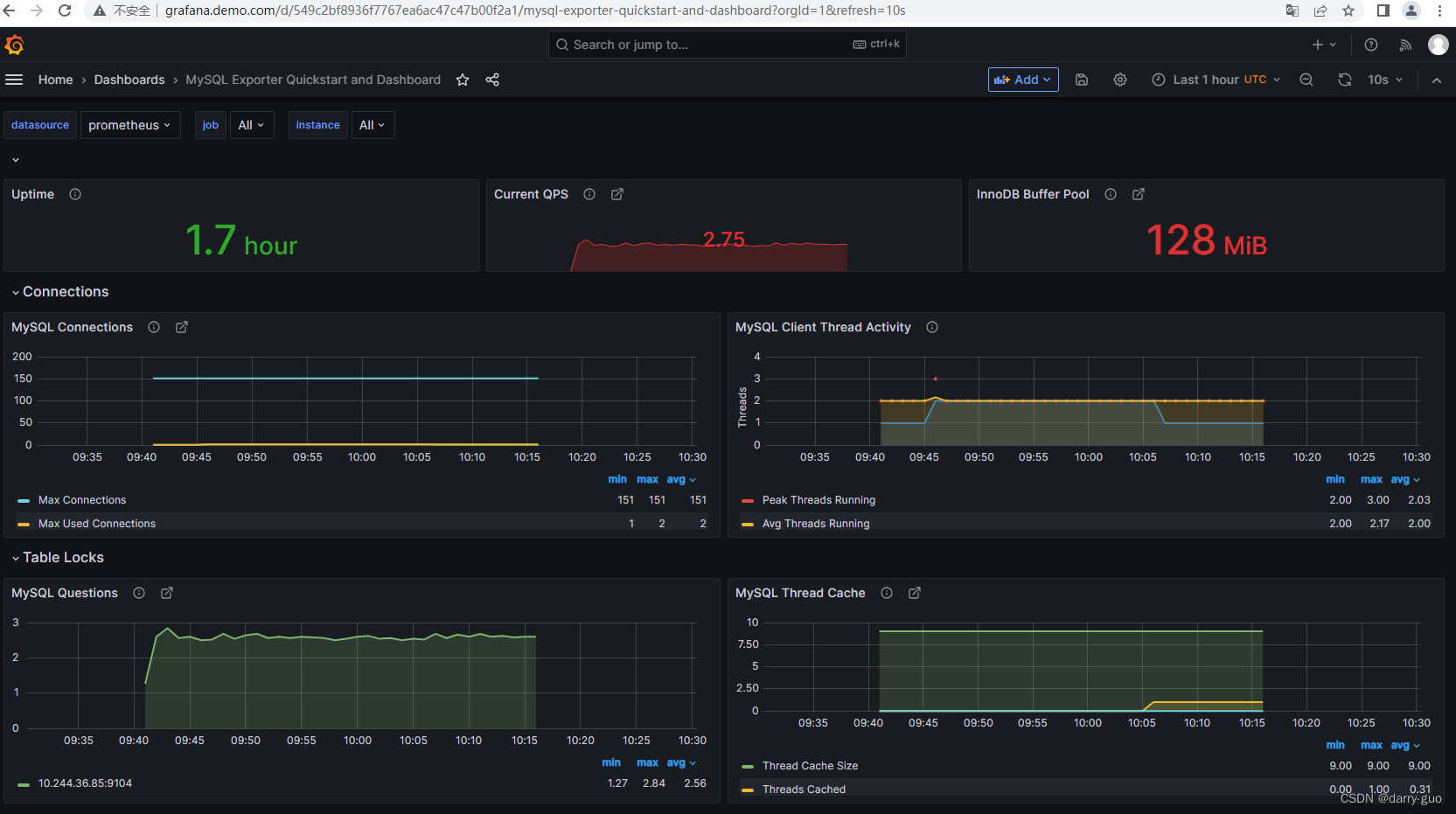This screenshot has height=814, width=1456.
Task: Open dashboard settings gear
Action: click(x=1120, y=80)
